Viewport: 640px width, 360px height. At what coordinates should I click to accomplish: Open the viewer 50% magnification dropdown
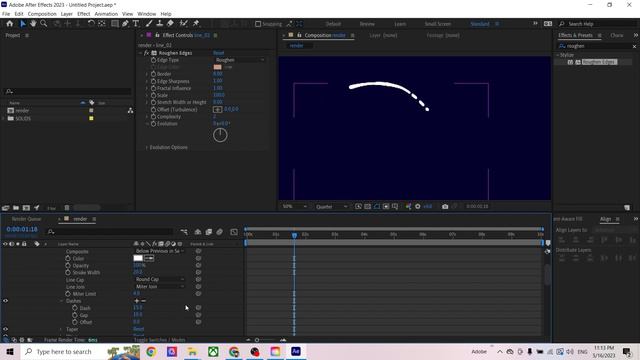click(x=294, y=207)
